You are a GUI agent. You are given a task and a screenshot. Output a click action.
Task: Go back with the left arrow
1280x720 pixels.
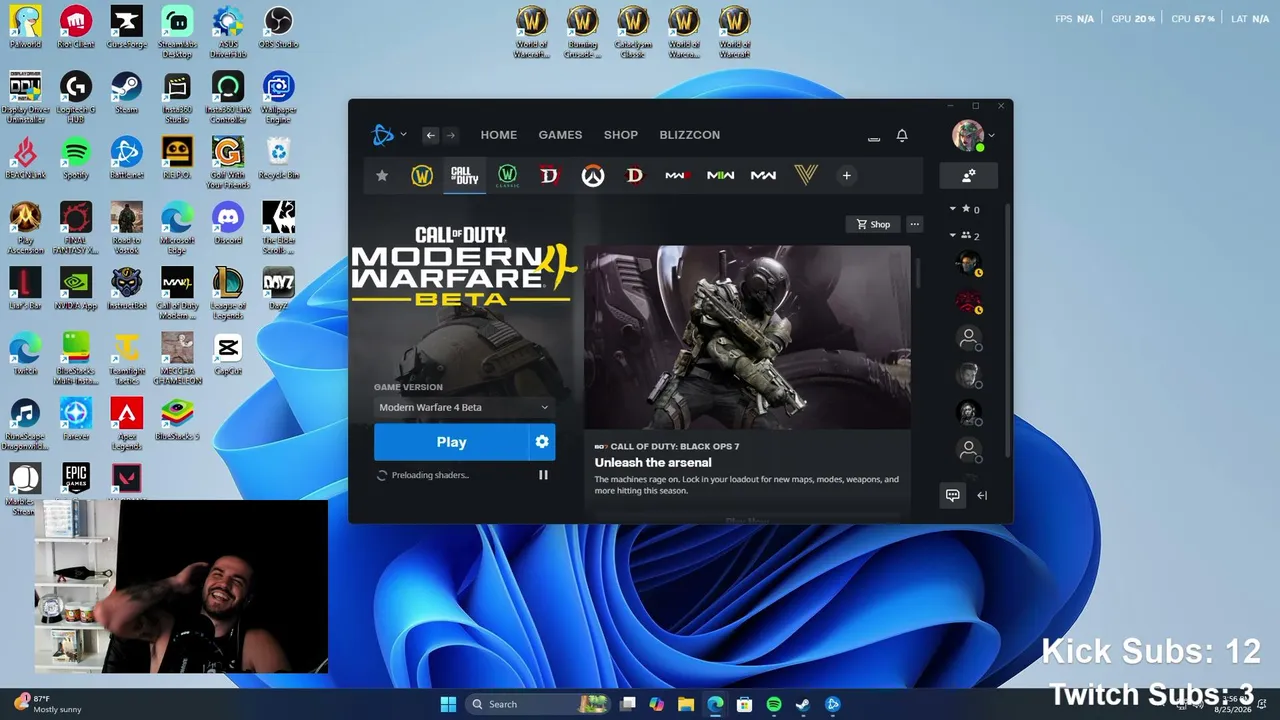coord(430,135)
